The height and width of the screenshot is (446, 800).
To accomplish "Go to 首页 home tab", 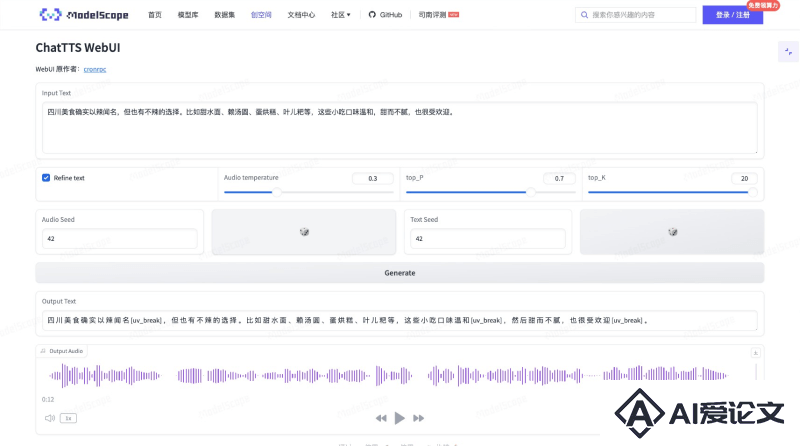I will [155, 15].
